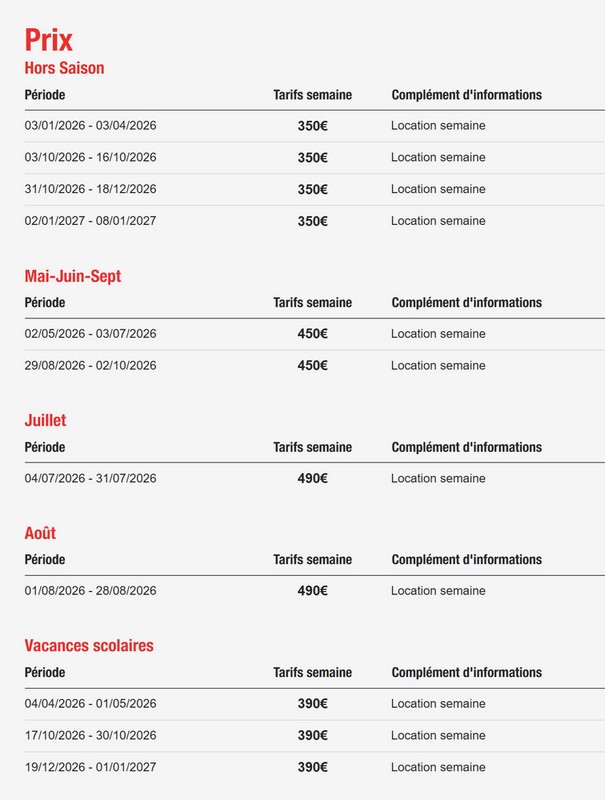Click "Tarifs semaine" header under Hors Saison
Viewport: 605px width, 800px height.
click(x=312, y=95)
